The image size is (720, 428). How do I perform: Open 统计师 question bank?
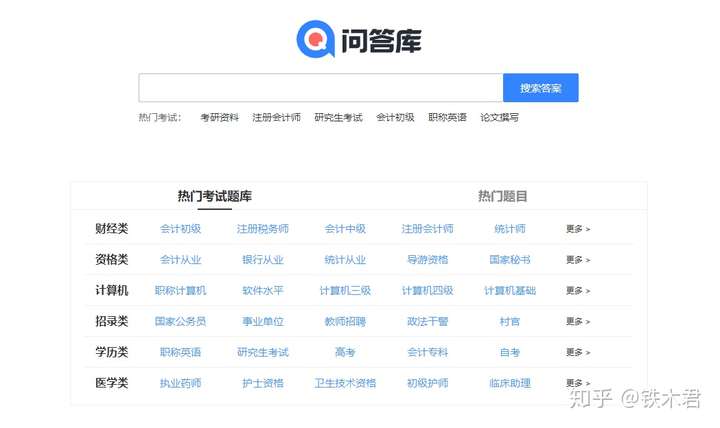510,229
